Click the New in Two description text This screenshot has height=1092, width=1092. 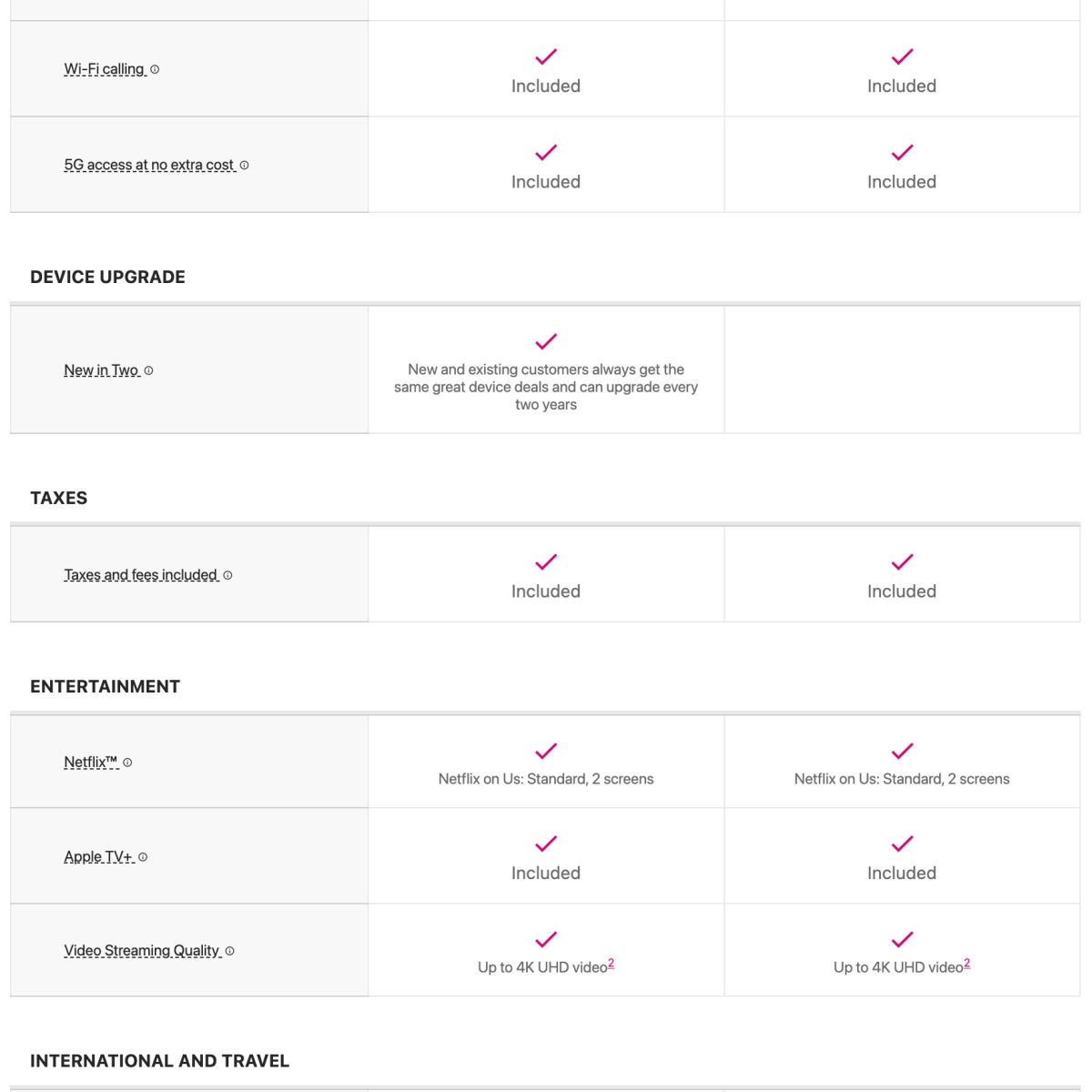[x=546, y=387]
